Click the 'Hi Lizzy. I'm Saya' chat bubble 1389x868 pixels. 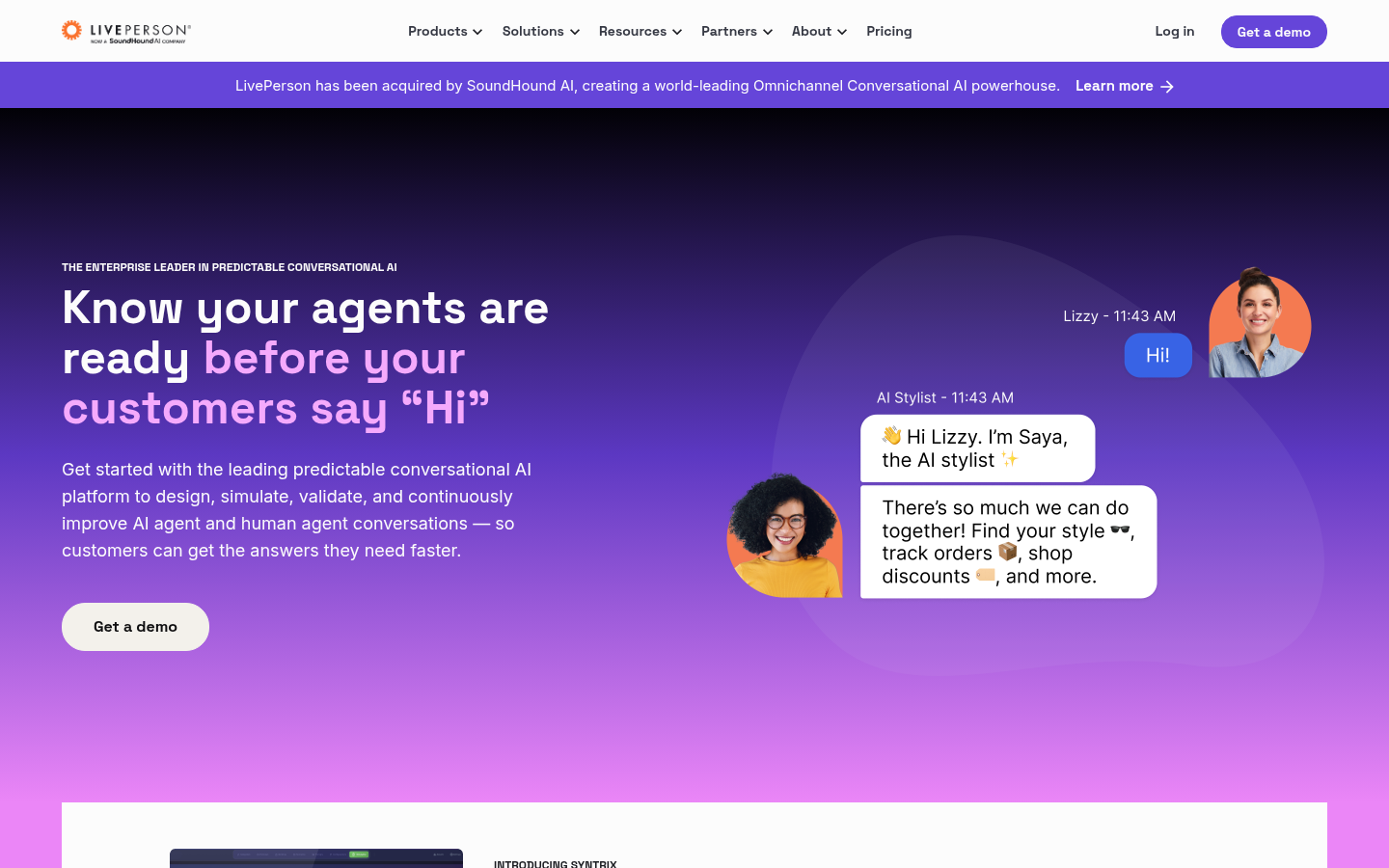978,448
